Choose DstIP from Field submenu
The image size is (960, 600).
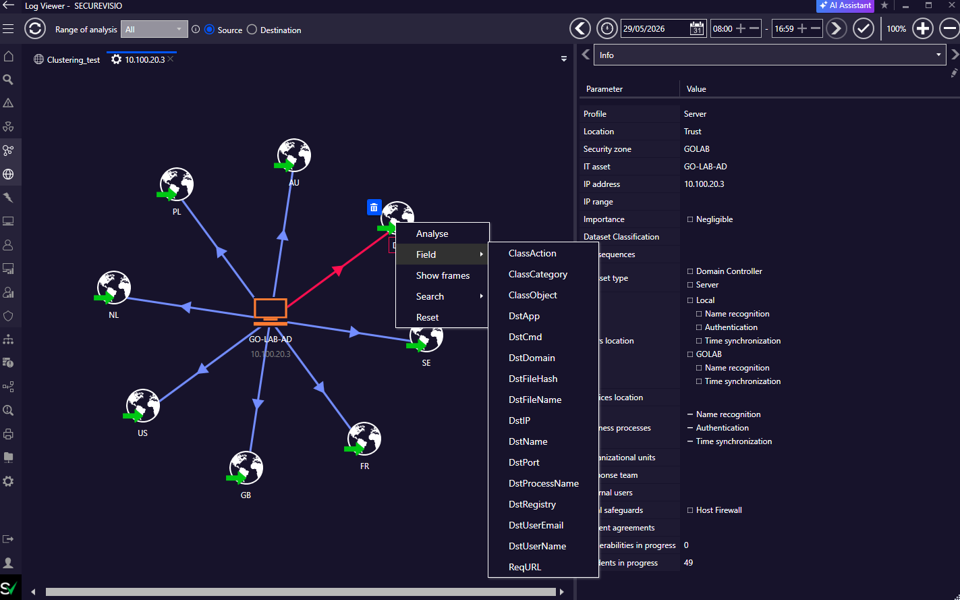(x=519, y=421)
